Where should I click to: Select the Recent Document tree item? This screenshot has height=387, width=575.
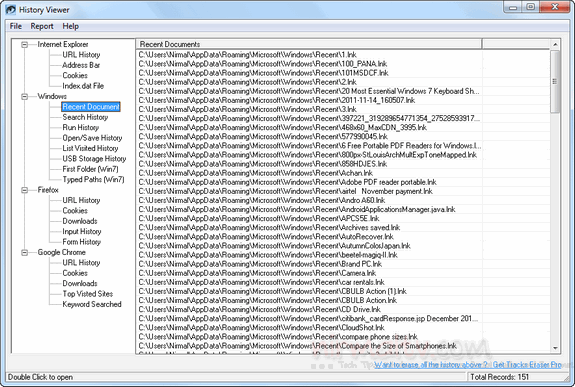(x=91, y=107)
